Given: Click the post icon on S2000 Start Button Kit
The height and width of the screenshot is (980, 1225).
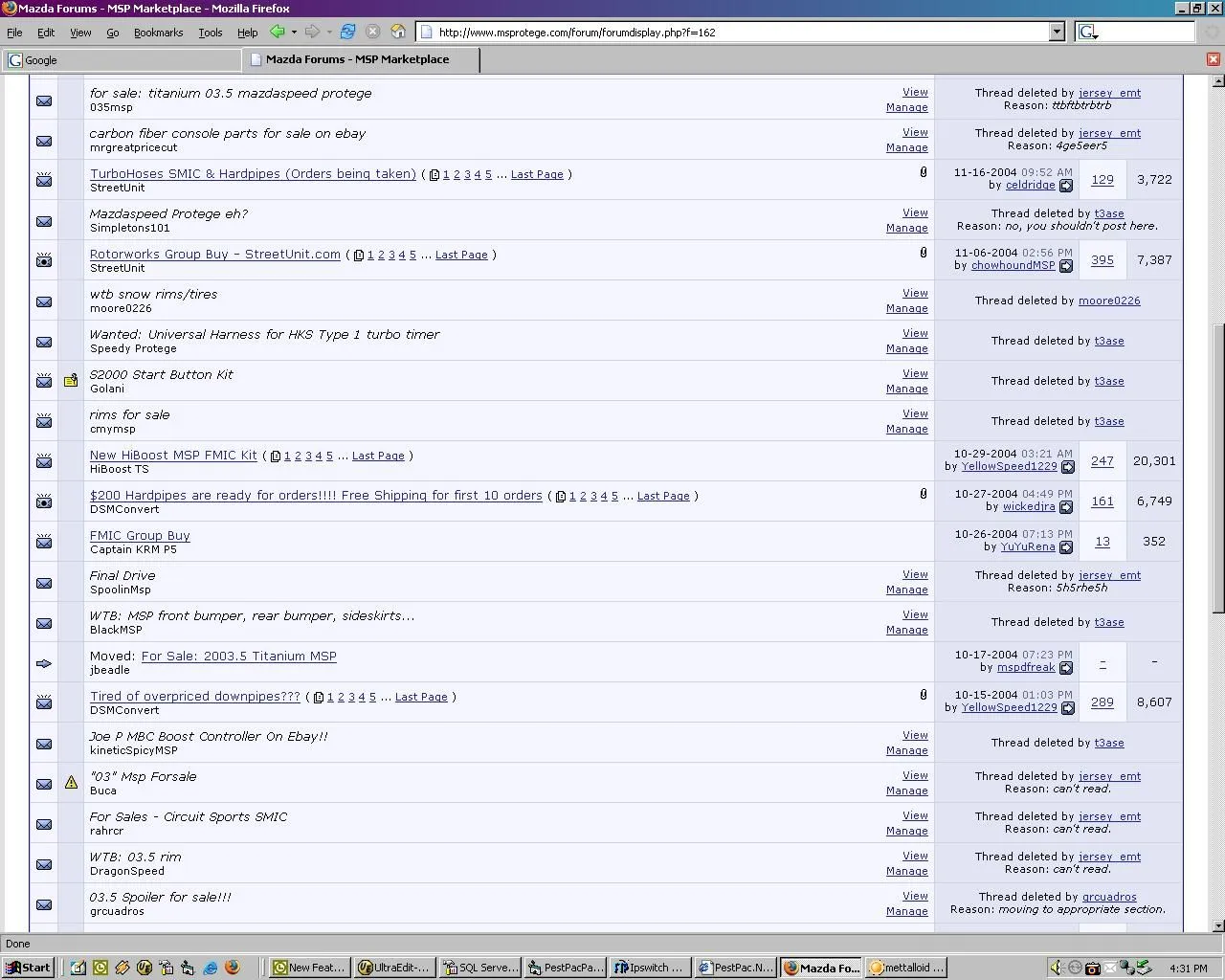Looking at the screenshot, I should pyautogui.click(x=71, y=381).
